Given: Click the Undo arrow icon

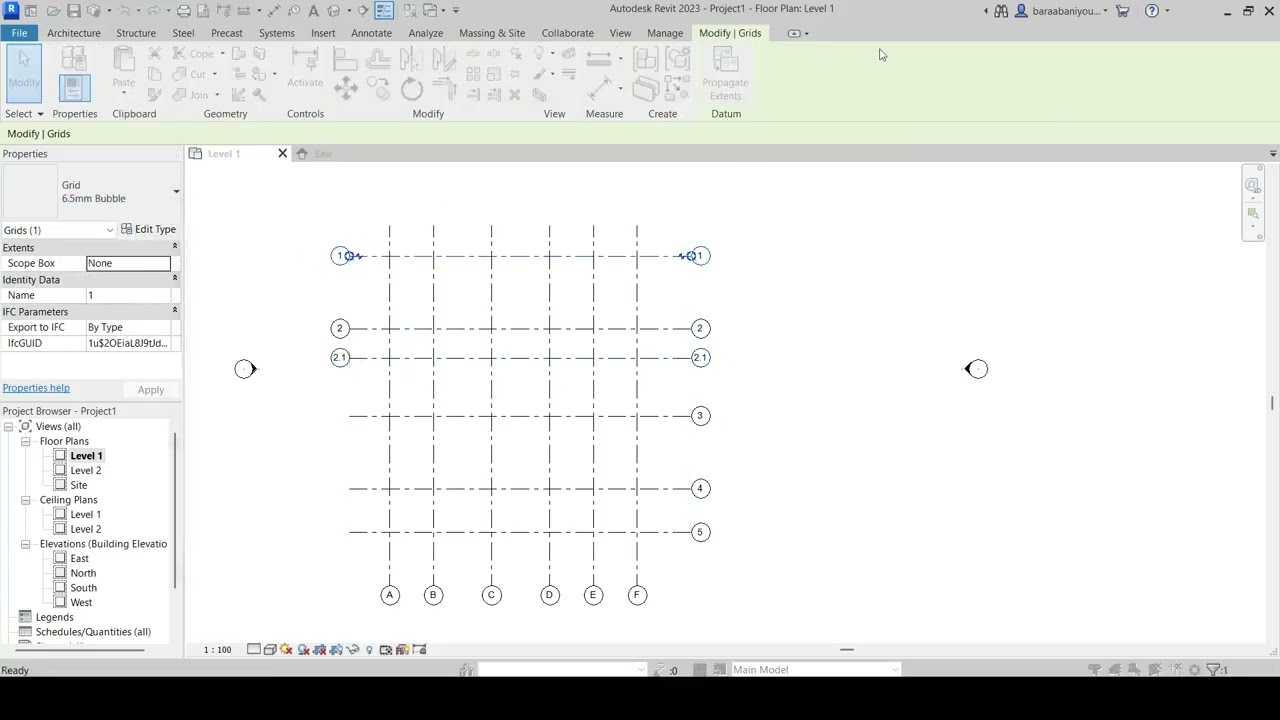Looking at the screenshot, I should tap(125, 10).
